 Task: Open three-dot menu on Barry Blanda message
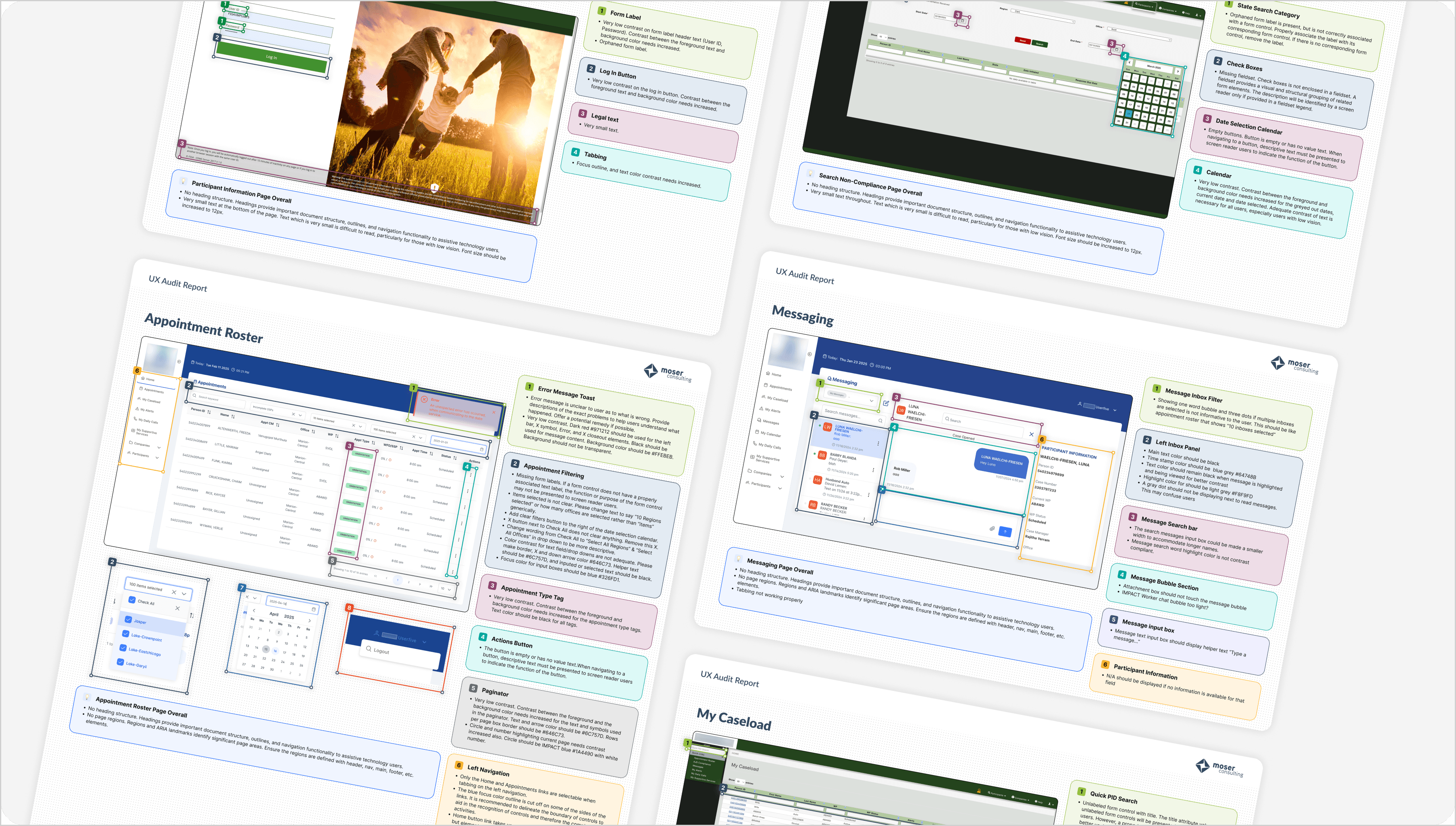[873, 470]
